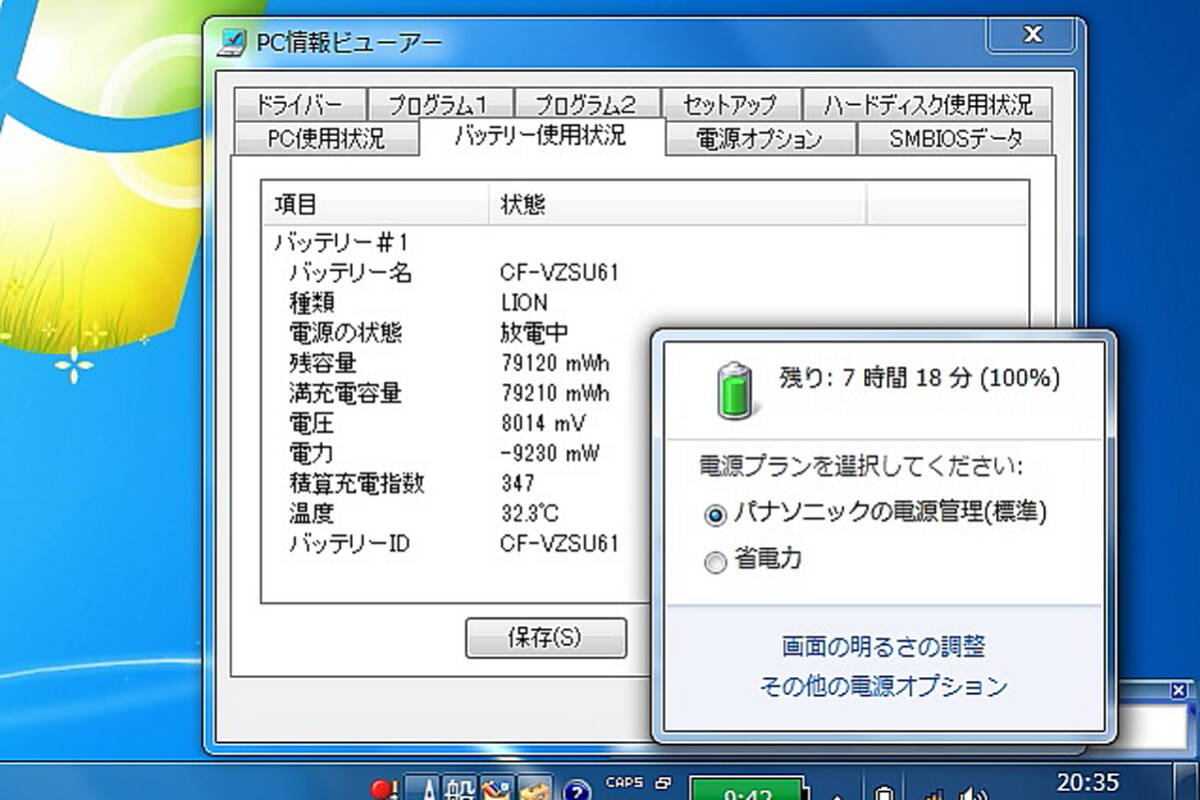Select the 電圧 row

coord(311,423)
